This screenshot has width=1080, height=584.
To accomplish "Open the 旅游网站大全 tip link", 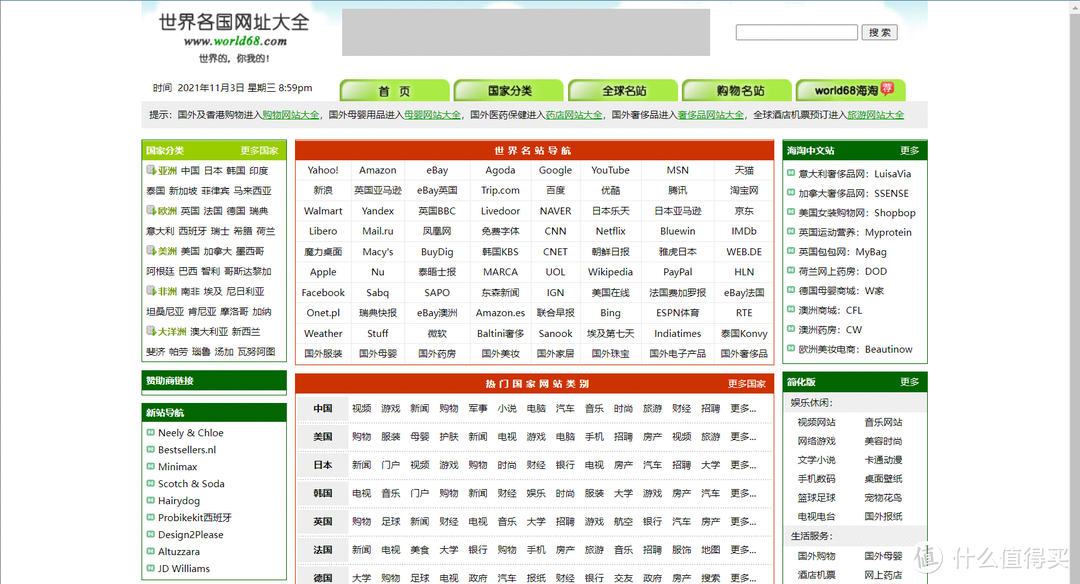I will pyautogui.click(x=875, y=115).
